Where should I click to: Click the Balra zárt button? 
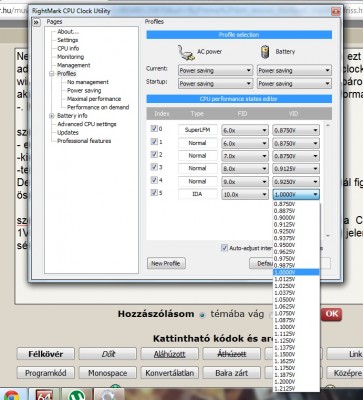[232, 373]
